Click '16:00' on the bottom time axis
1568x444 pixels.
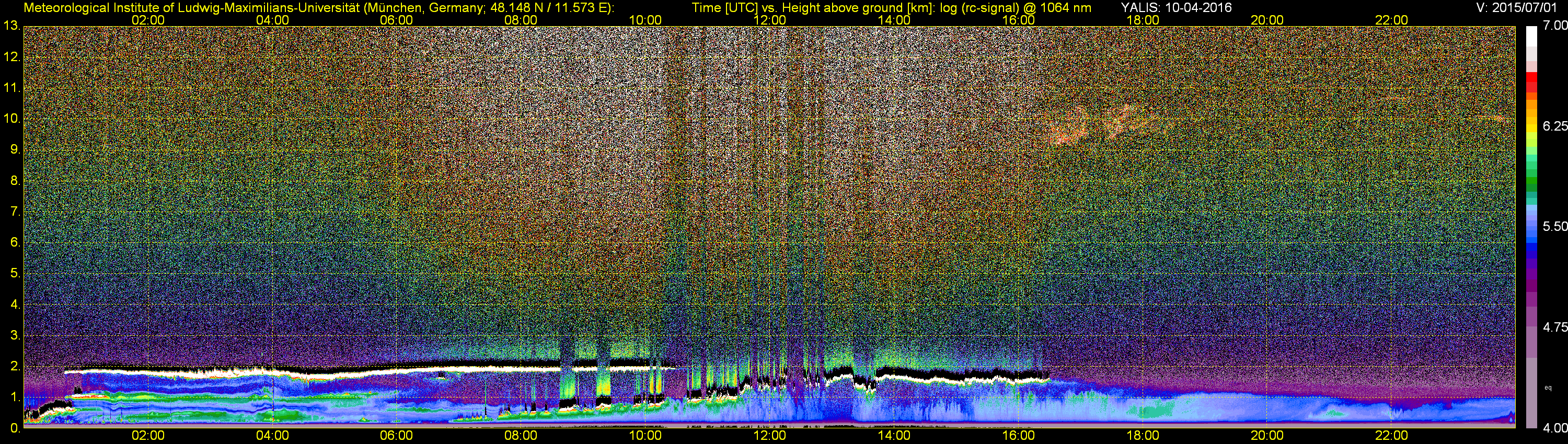[1018, 436]
